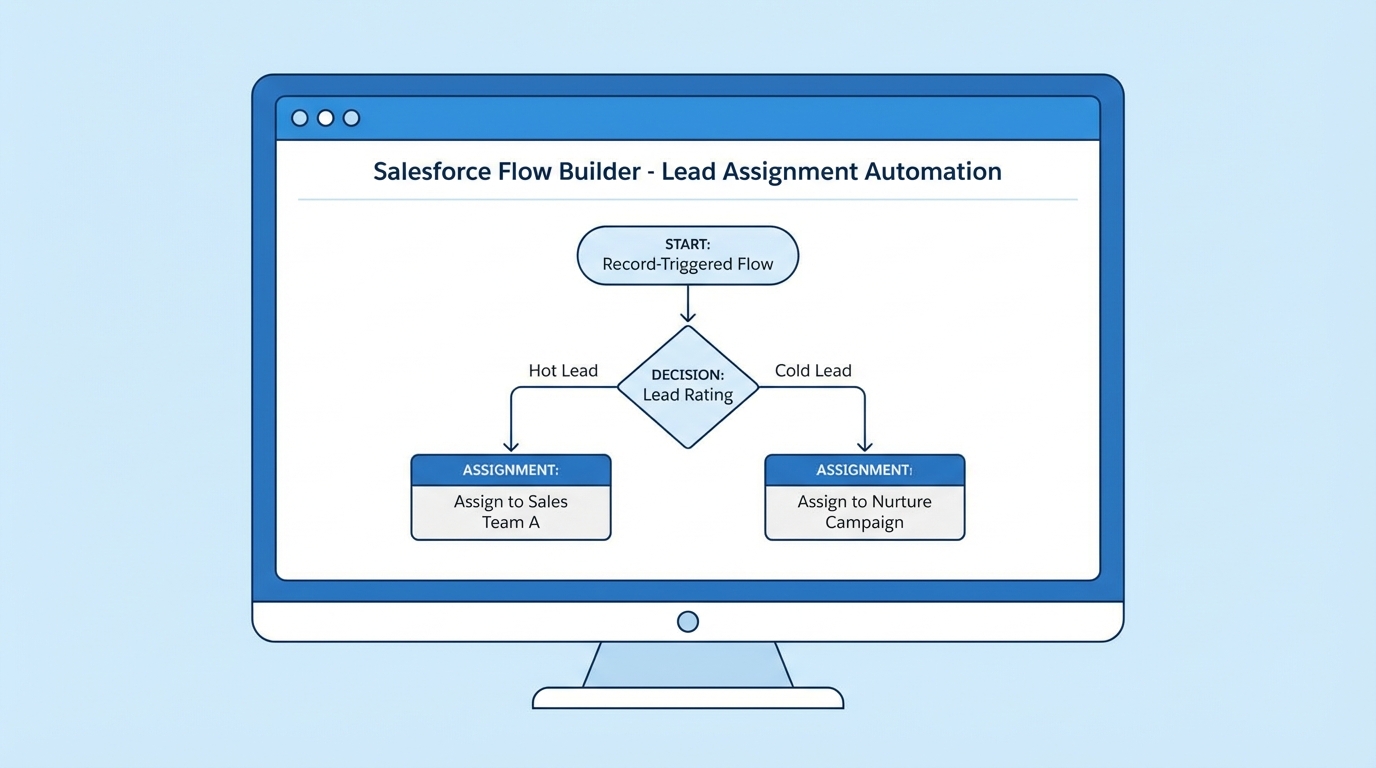Click the Salesforce Flow Builder title text
Image resolution: width=1376 pixels, height=768 pixels.
[x=686, y=171]
